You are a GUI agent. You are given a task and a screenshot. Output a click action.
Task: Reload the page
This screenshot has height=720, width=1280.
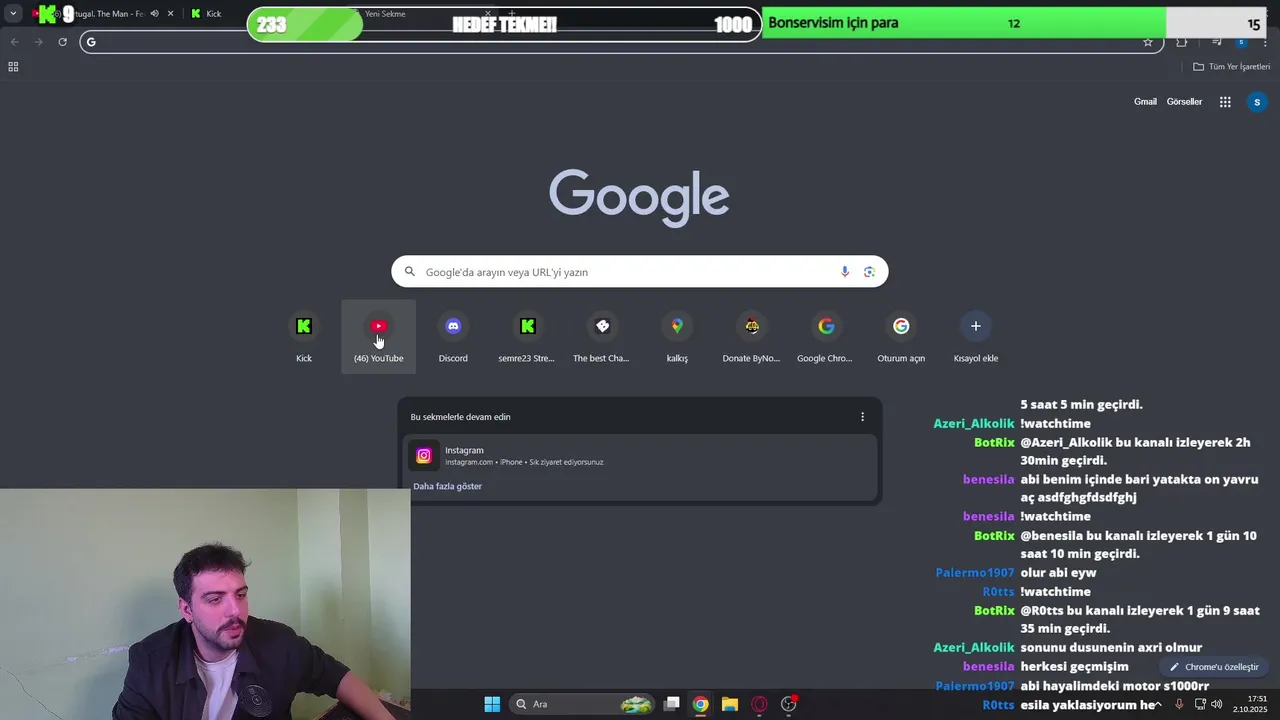(x=62, y=42)
